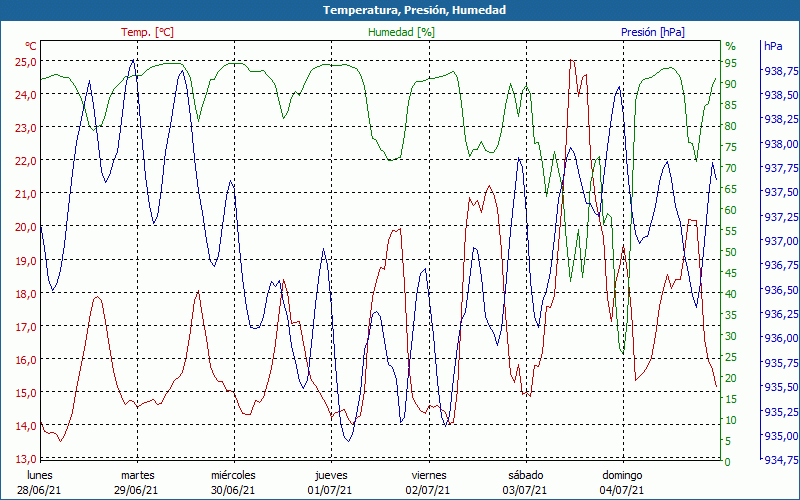
Task: Click the 5 humidity axis value
Action: click(728, 441)
